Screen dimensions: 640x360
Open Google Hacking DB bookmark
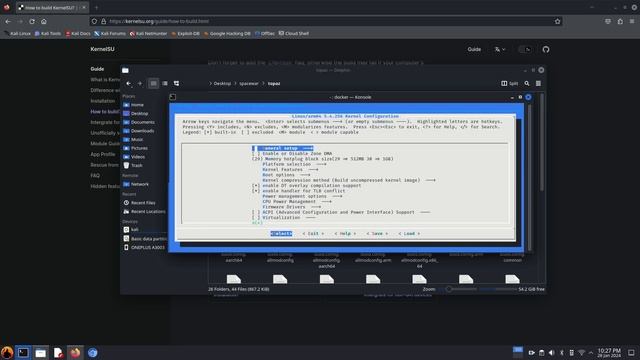click(227, 33)
